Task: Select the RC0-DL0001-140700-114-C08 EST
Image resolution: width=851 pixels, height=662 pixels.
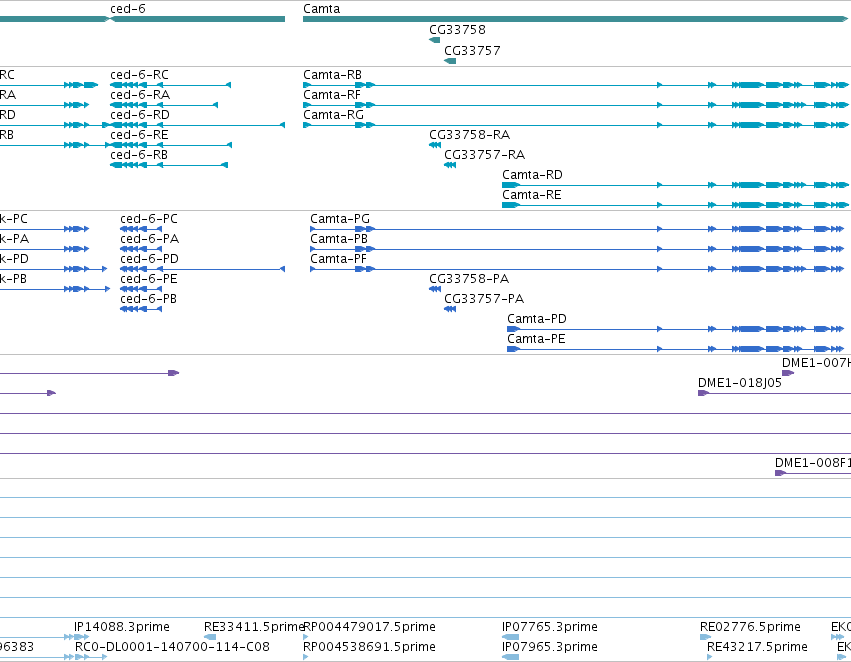Action: 172,647
